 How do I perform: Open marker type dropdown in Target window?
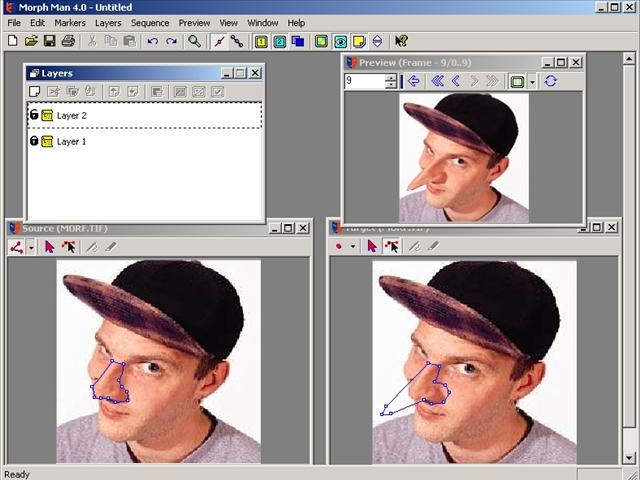click(x=353, y=246)
